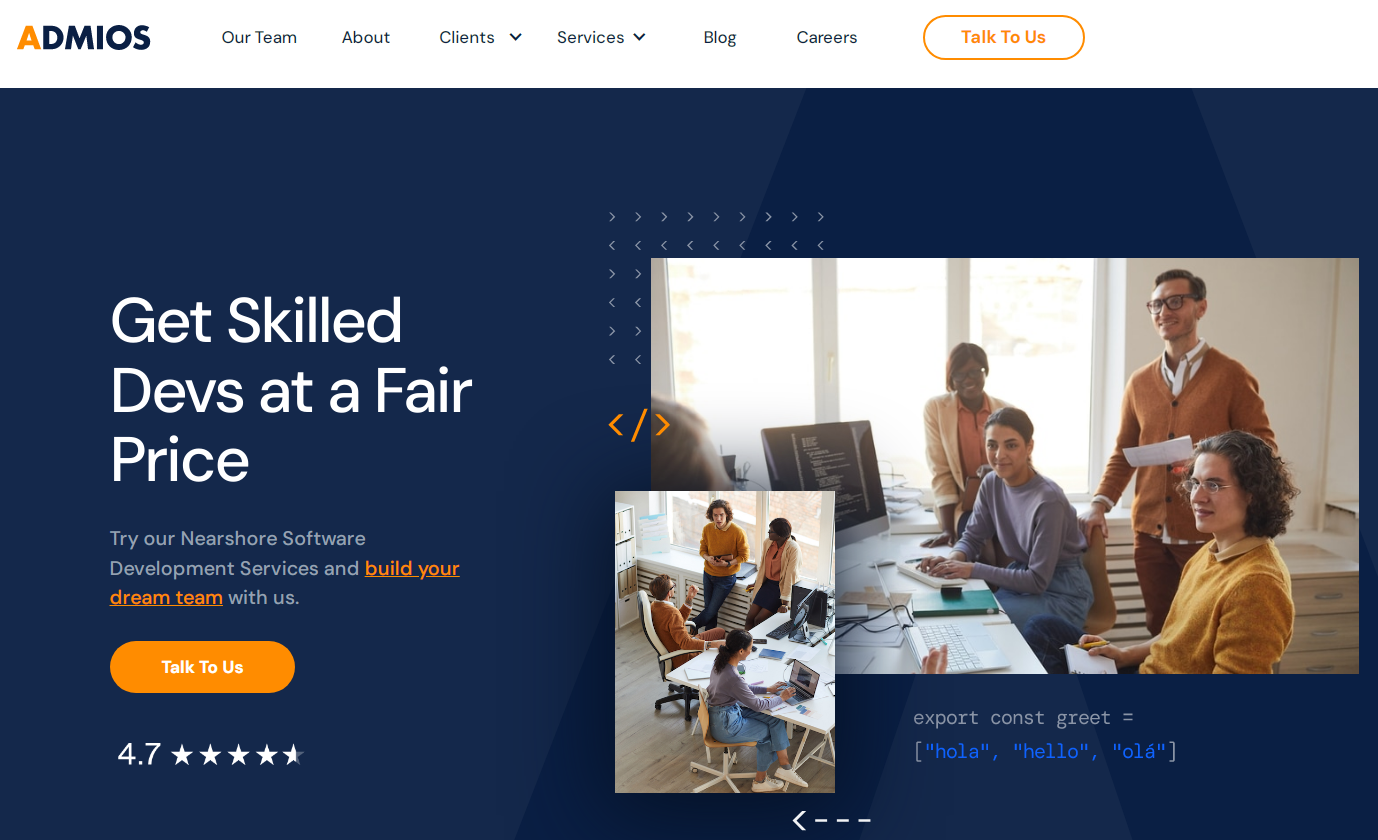The width and height of the screenshot is (1378, 840).
Task: Click the dashed slider progress indicator
Action: [843, 821]
